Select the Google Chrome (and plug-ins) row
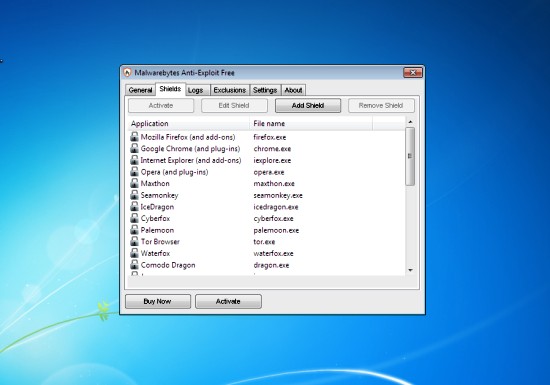 tap(266, 148)
